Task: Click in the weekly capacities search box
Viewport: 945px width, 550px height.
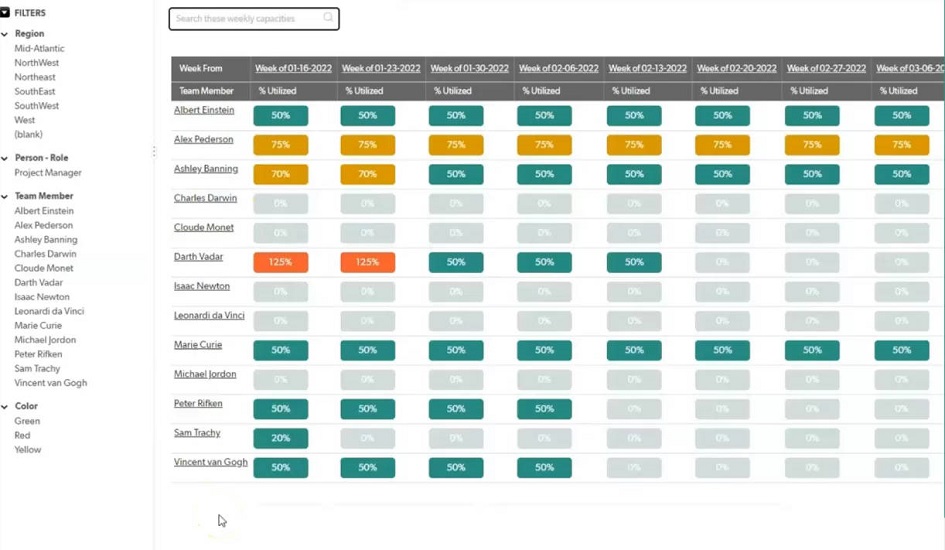Action: (x=245, y=19)
